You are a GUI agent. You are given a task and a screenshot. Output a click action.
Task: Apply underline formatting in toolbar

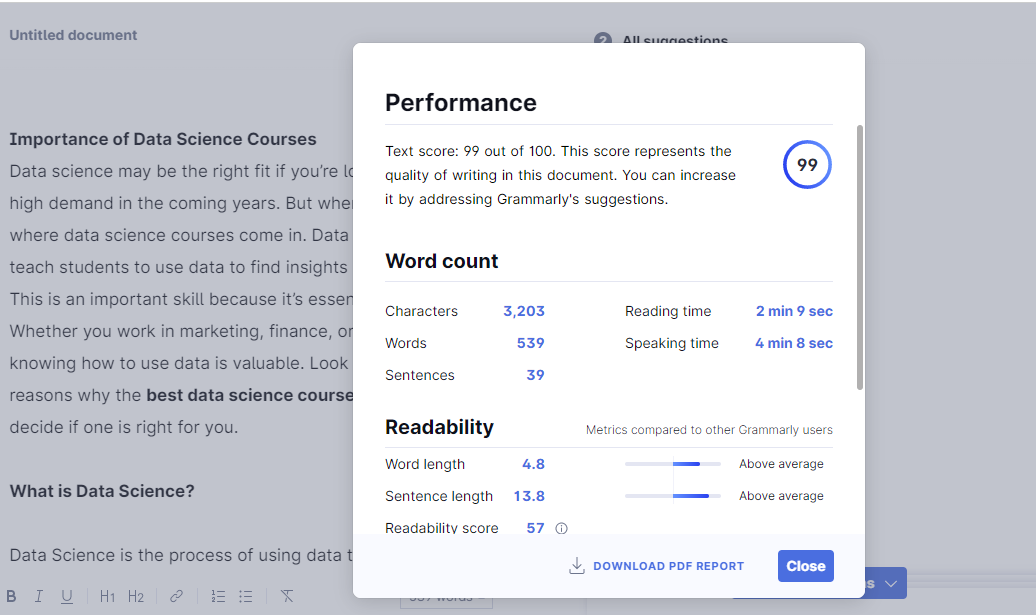tap(67, 596)
